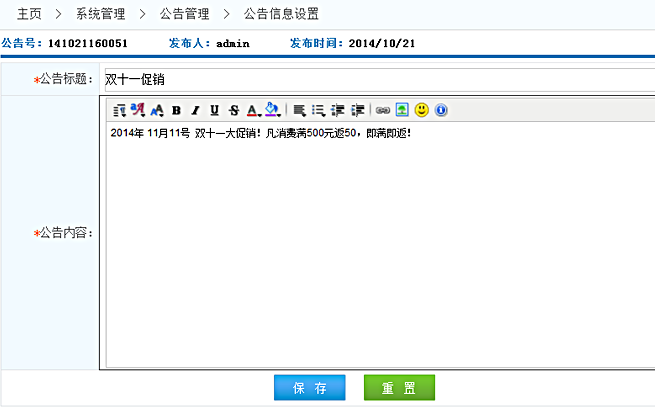Toggle italic formatting

click(x=195, y=110)
